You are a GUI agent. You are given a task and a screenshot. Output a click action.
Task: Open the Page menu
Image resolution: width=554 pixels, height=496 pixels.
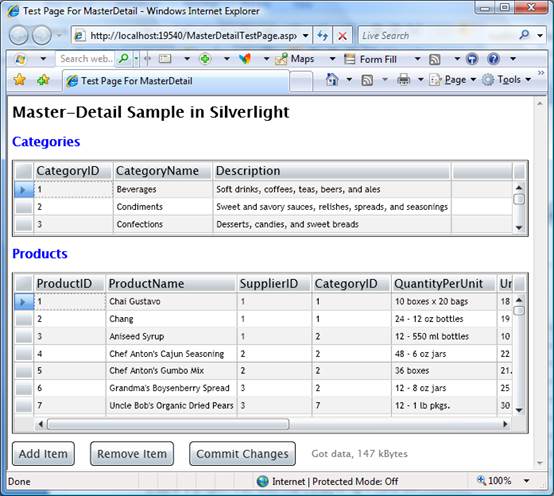[452, 80]
